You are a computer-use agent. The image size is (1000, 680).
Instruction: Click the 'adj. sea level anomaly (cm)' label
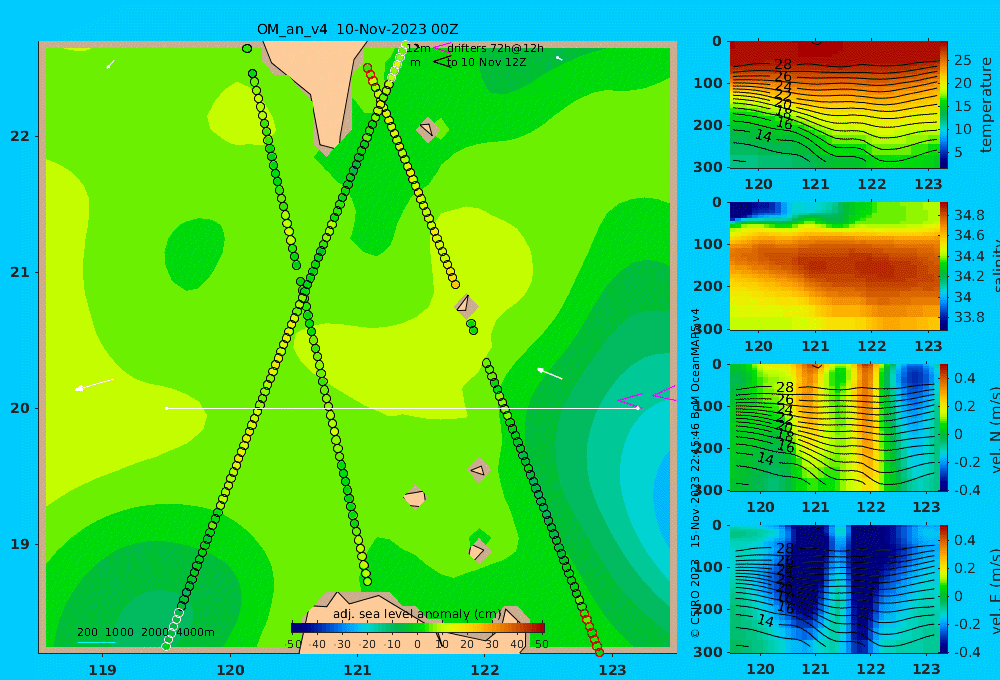coord(417,614)
